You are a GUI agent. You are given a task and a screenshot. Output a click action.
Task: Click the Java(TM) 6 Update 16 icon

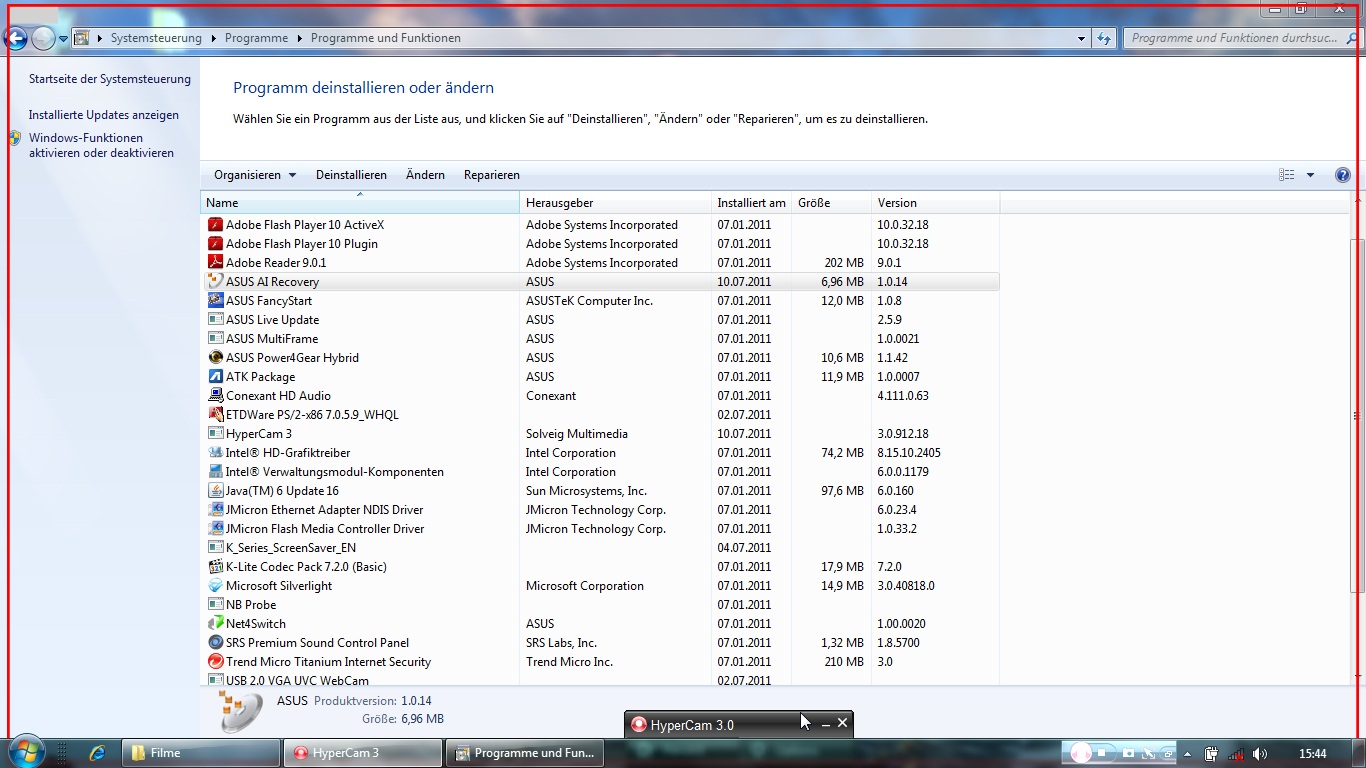[215, 491]
